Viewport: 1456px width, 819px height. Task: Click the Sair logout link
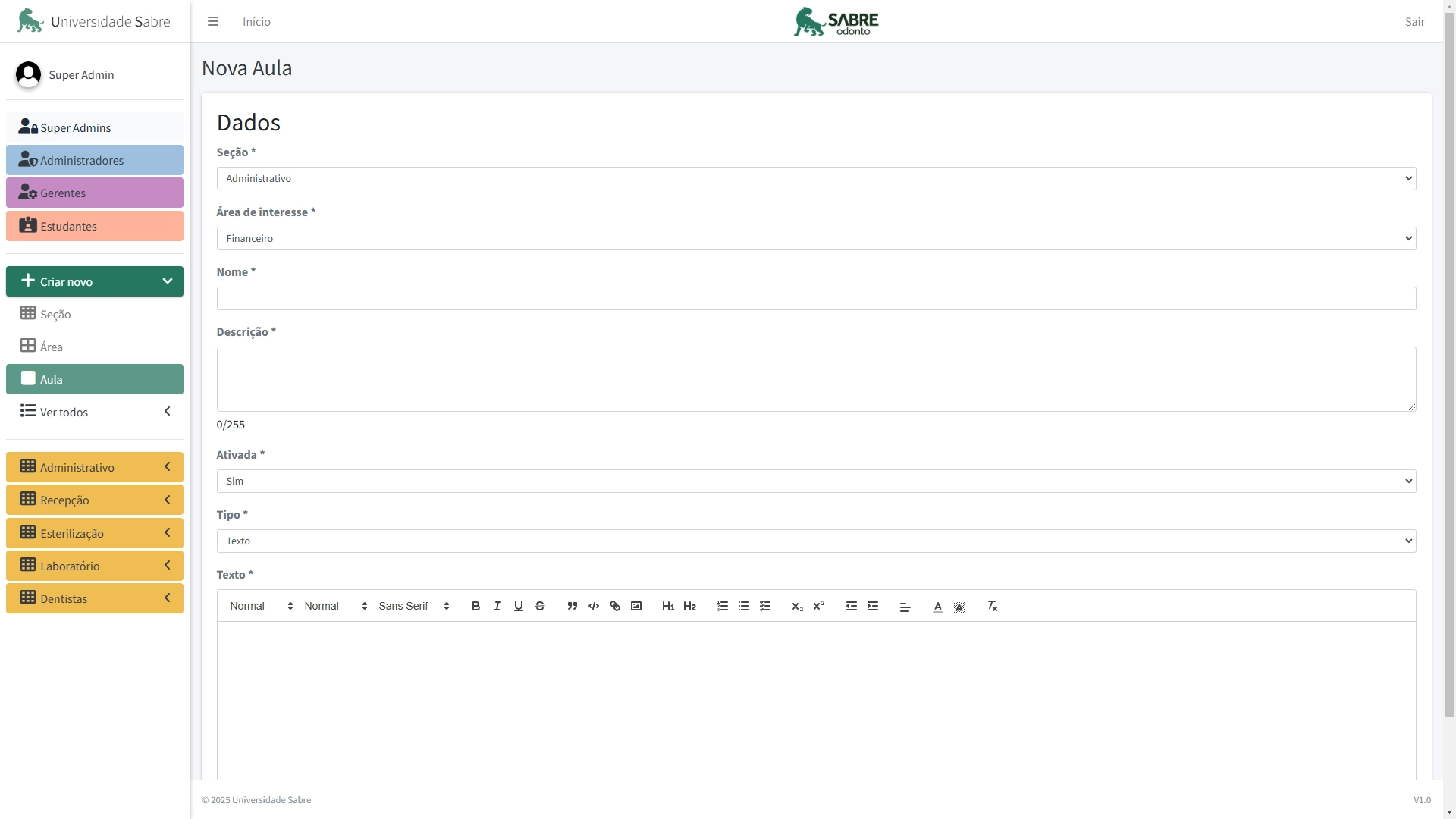1414,22
